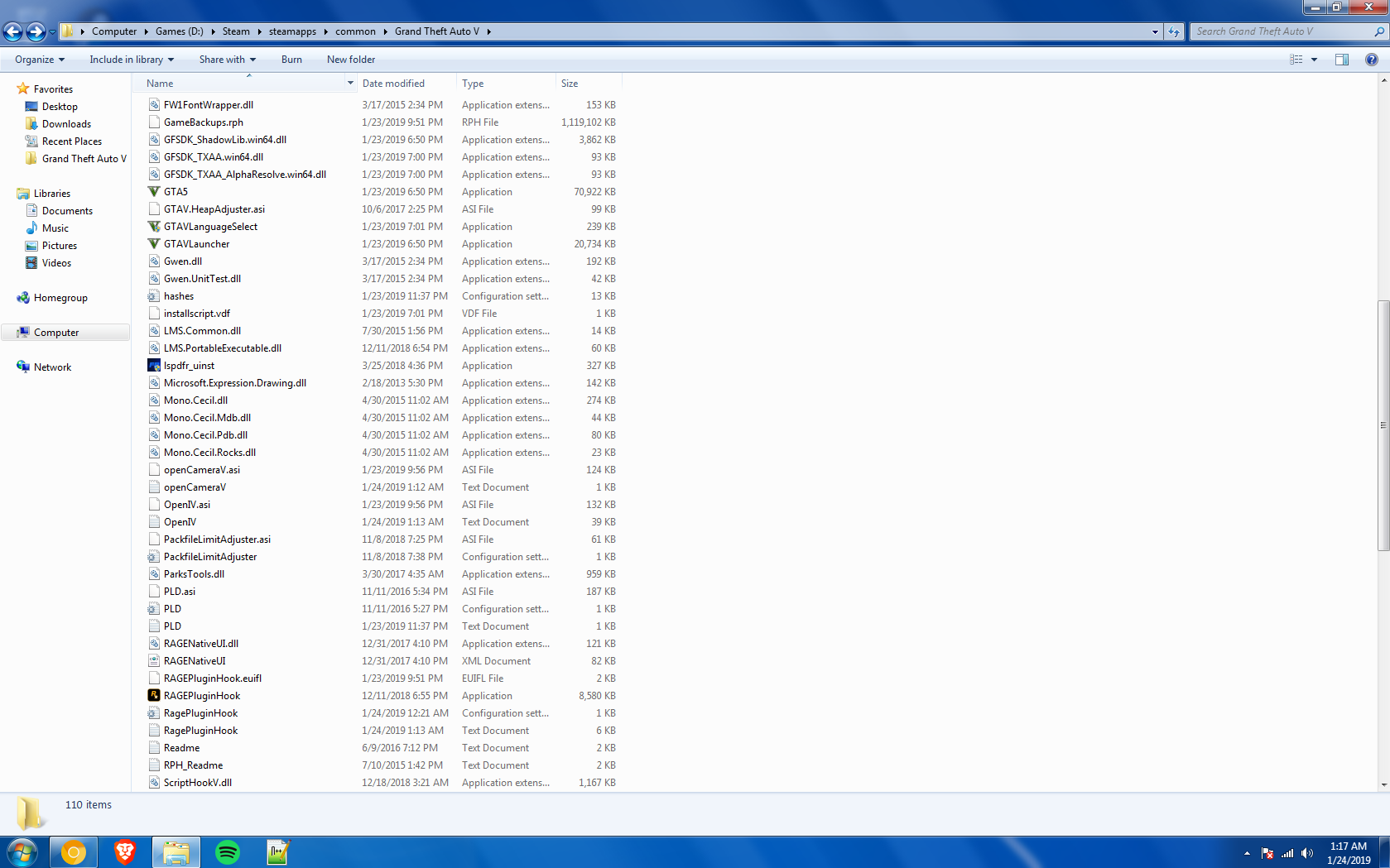Viewport: 1390px width, 868px height.
Task: Select Documents under Libraries
Action: pyautogui.click(x=67, y=211)
